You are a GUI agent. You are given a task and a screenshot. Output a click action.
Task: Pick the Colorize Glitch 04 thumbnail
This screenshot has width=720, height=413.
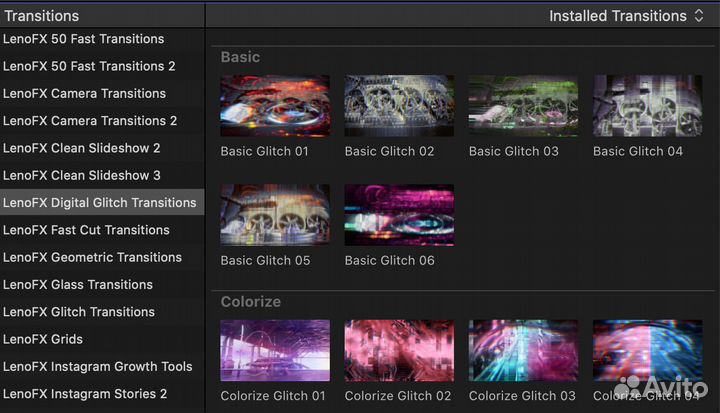(647, 351)
